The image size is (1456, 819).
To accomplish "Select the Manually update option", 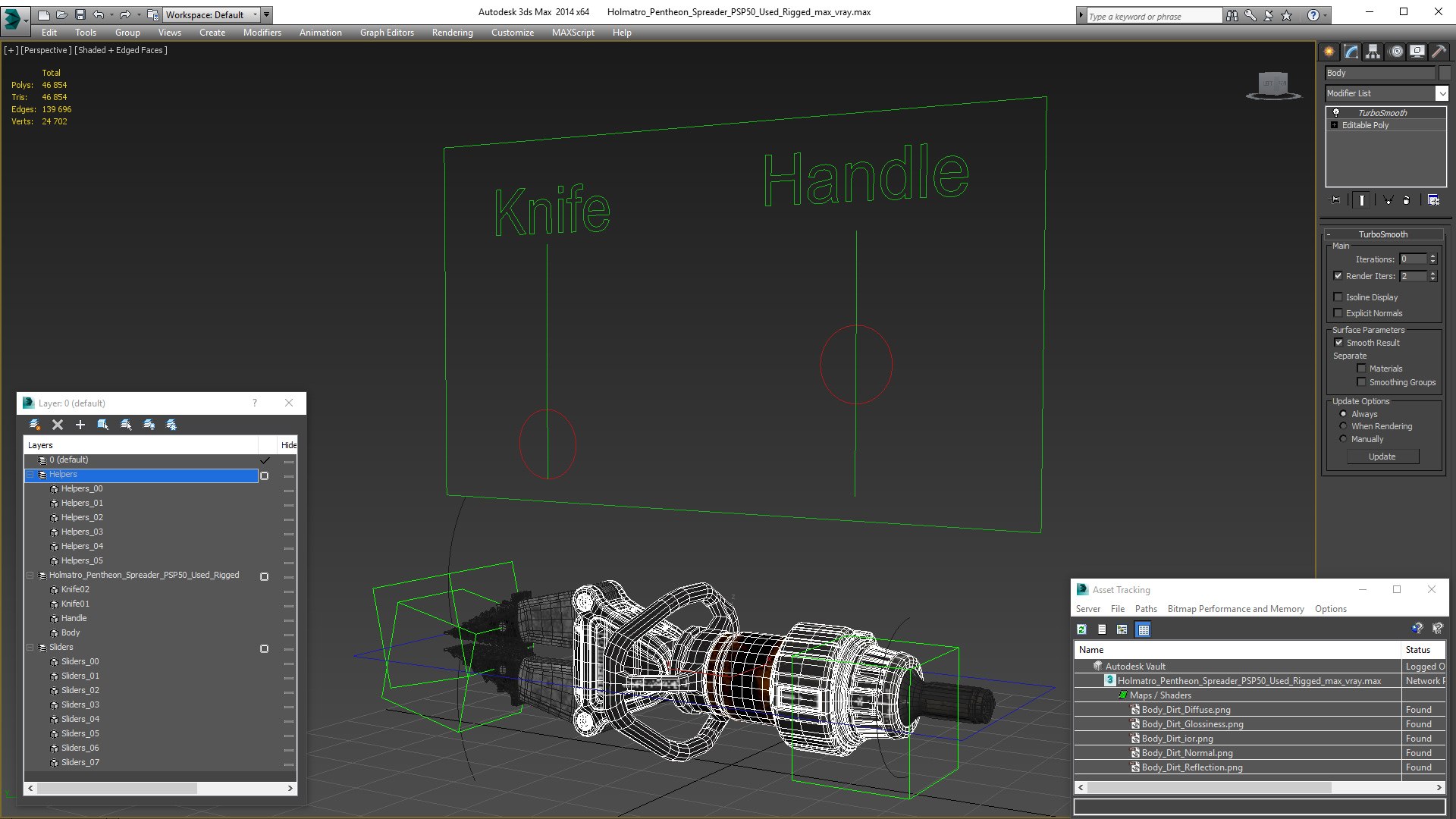I will pyautogui.click(x=1344, y=439).
